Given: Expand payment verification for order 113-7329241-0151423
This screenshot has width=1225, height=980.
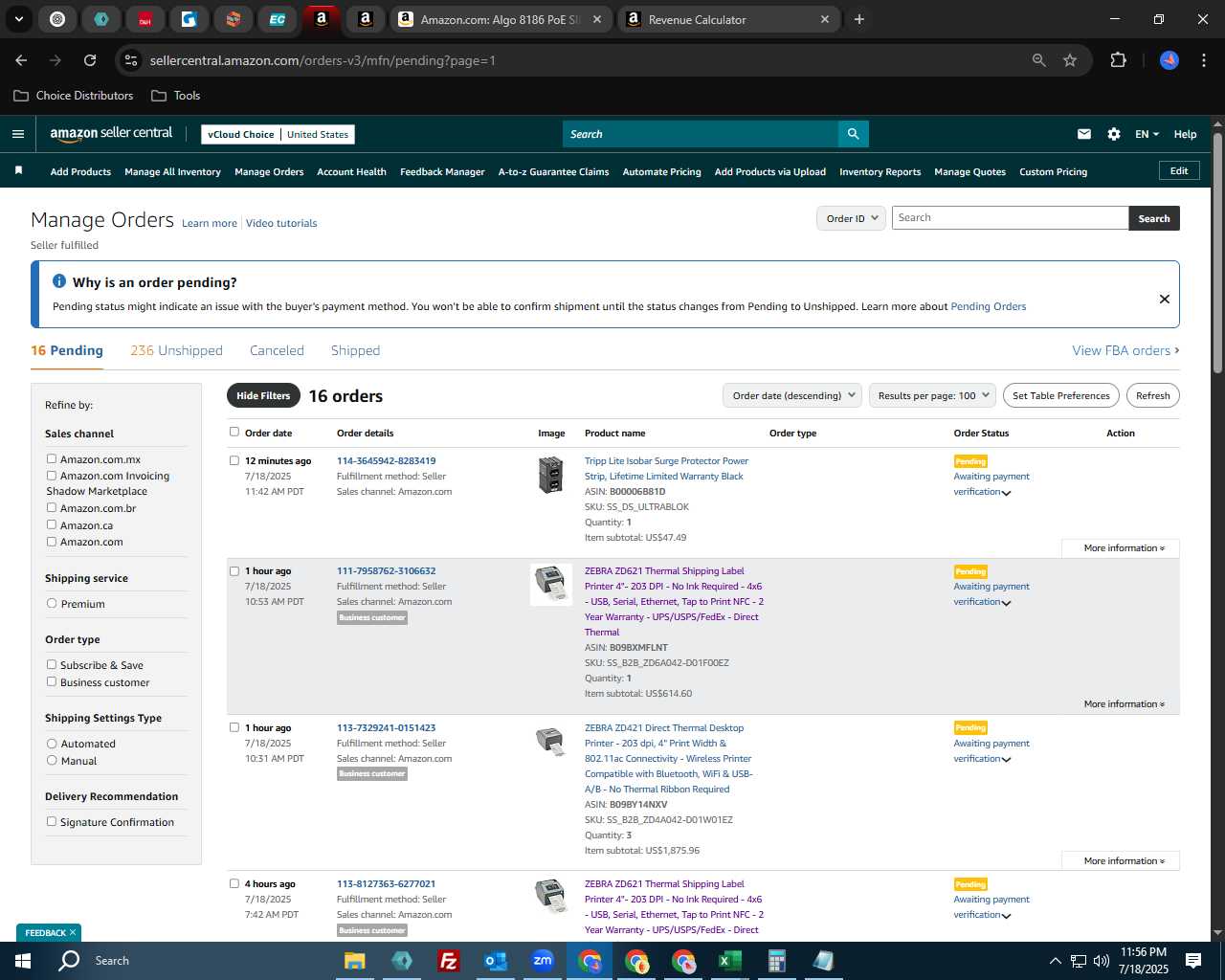Looking at the screenshot, I should point(1006,760).
